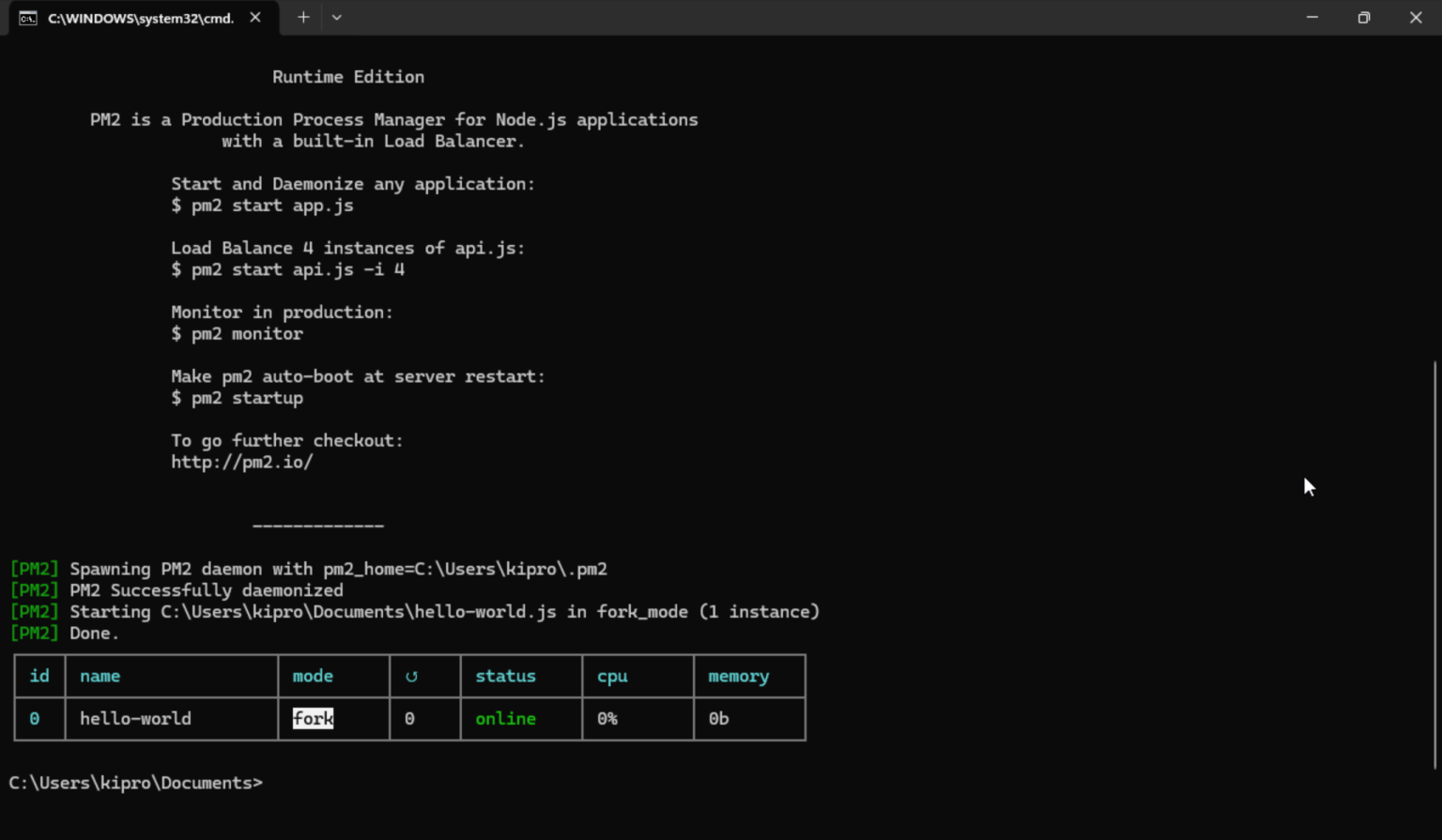Image resolution: width=1442 pixels, height=840 pixels.
Task: Minimize the terminal window
Action: coord(1312,17)
